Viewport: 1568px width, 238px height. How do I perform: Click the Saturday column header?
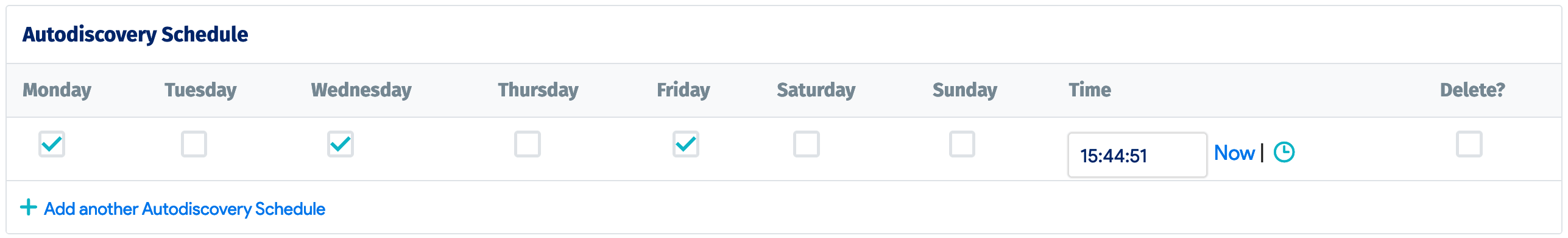tap(816, 90)
